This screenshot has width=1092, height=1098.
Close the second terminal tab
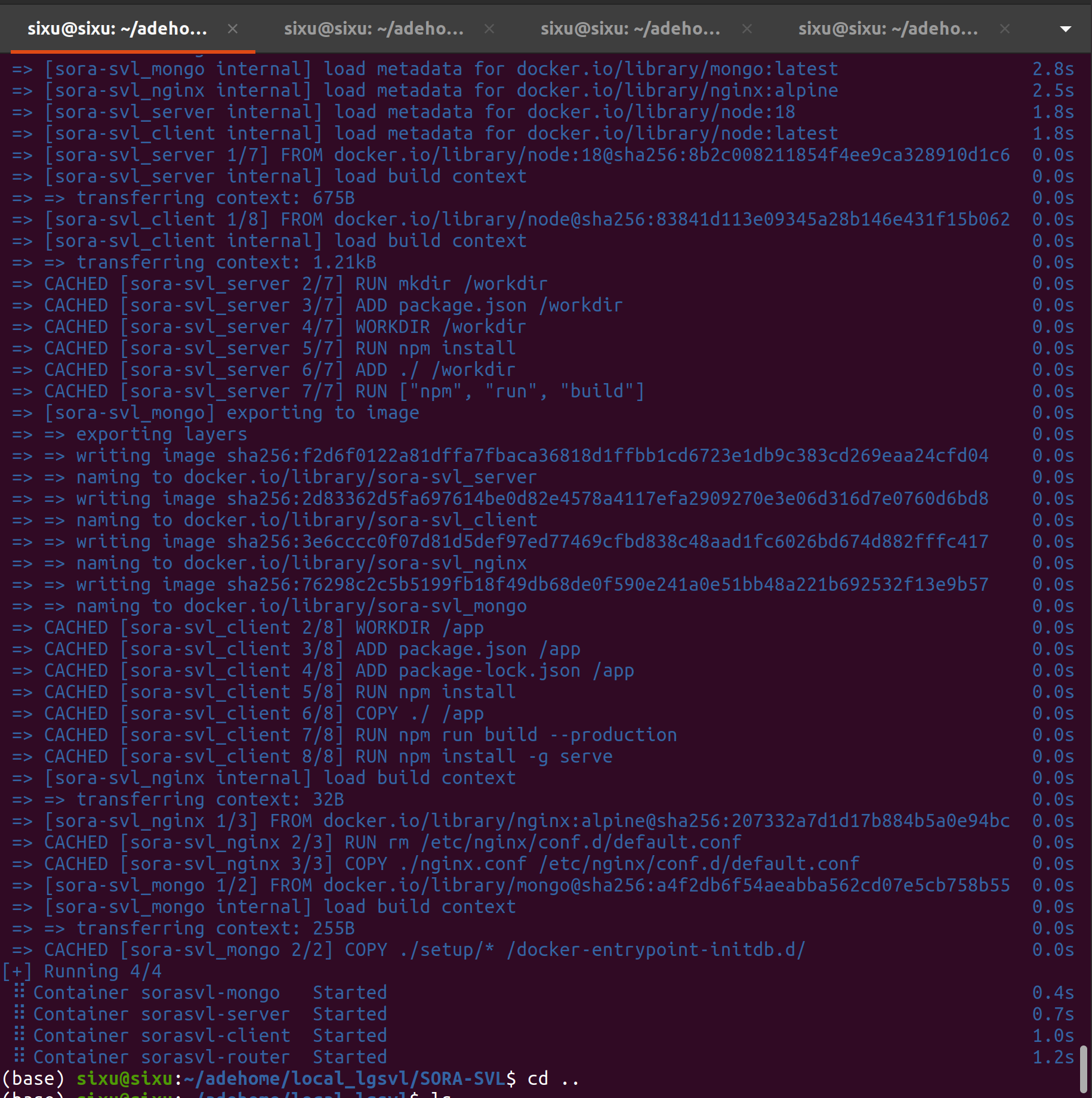point(489,28)
